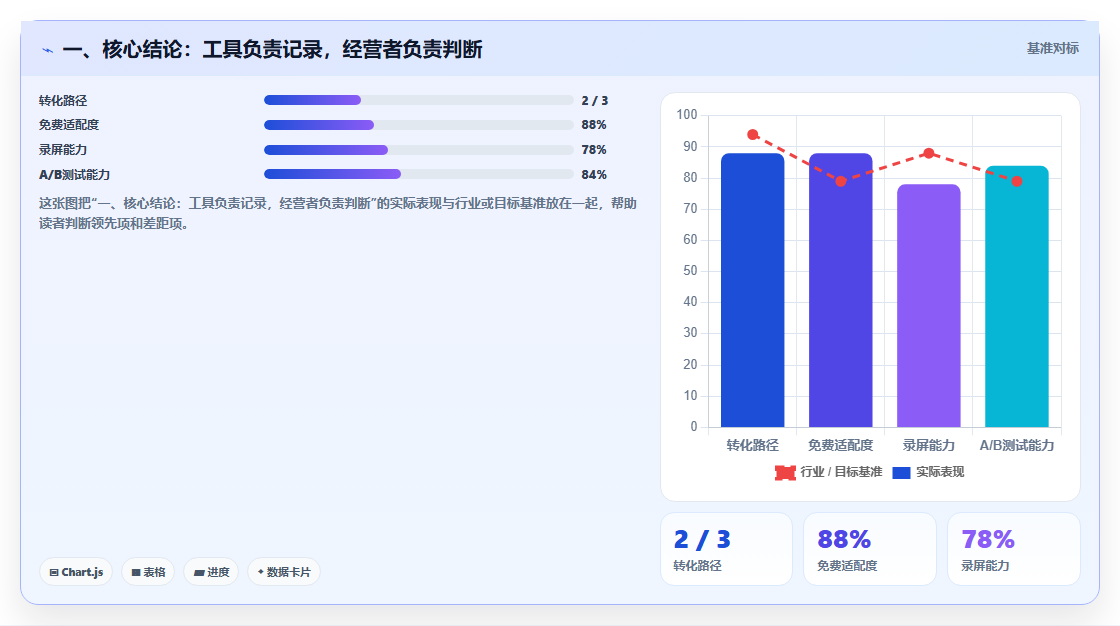The image size is (1120, 626).
Task: Select the 表格 tag chip
Action: click(149, 572)
